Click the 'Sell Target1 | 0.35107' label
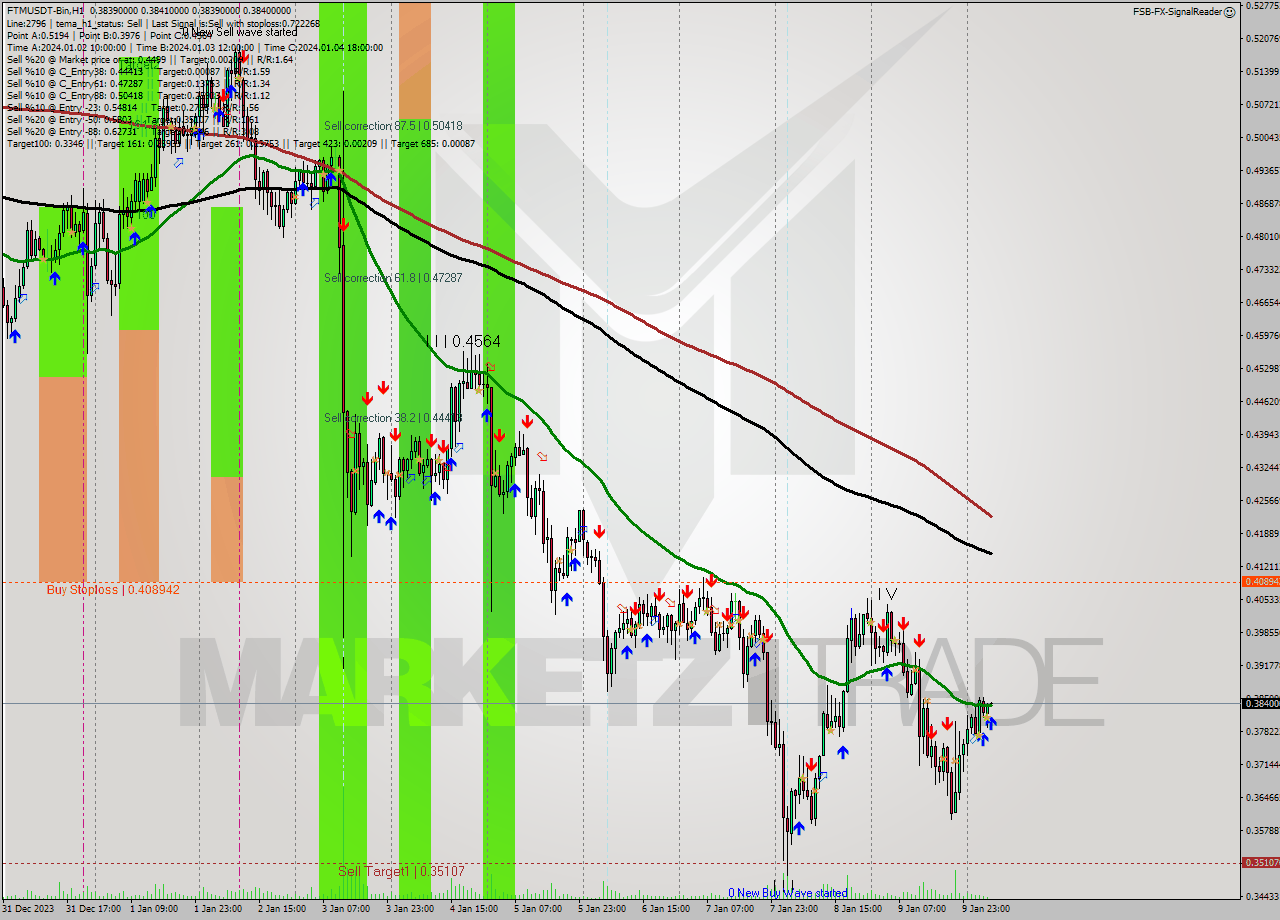Viewport: 1280px width, 920px height. [x=401, y=871]
